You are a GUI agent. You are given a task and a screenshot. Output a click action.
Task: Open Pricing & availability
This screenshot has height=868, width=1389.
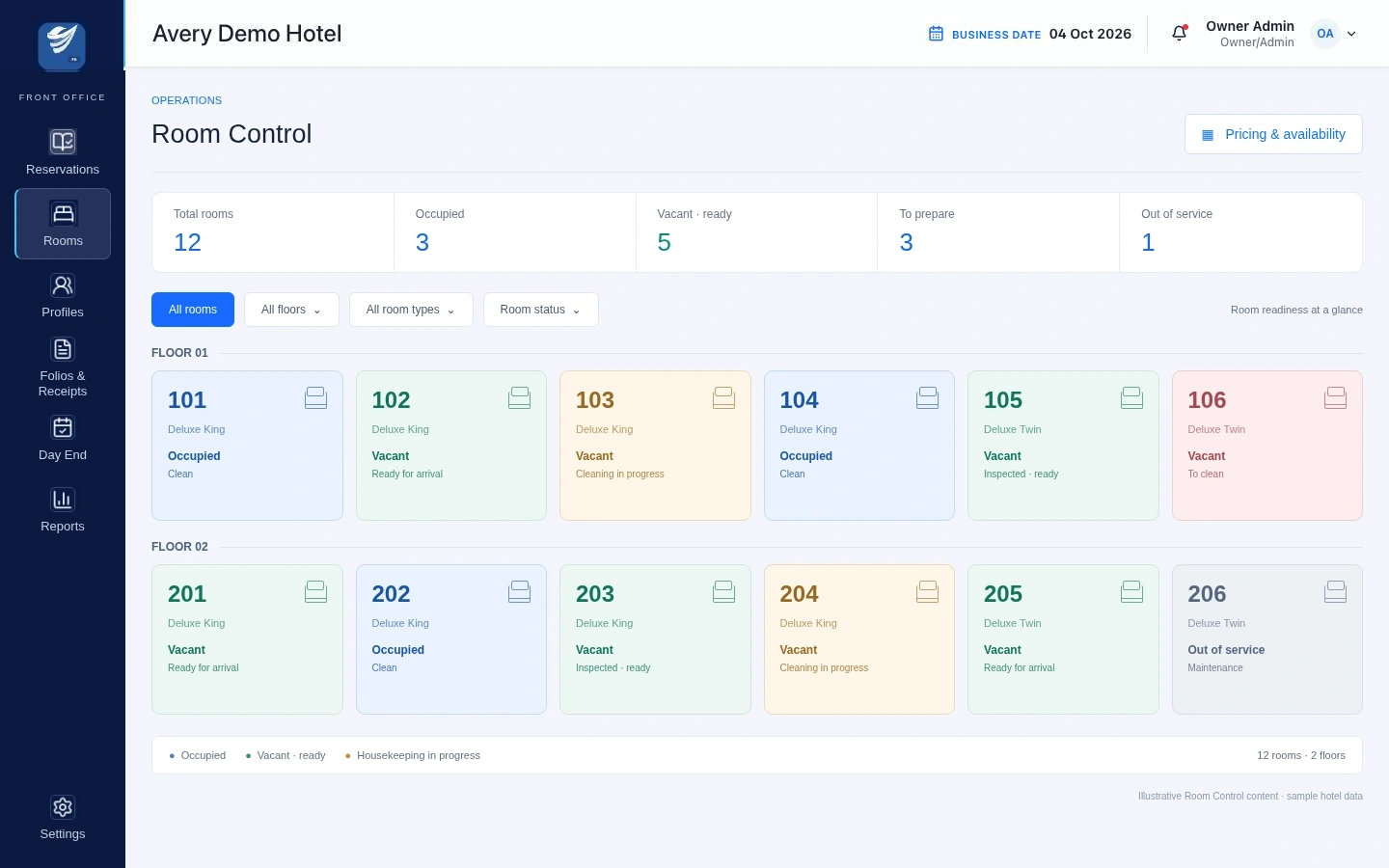[x=1273, y=134]
